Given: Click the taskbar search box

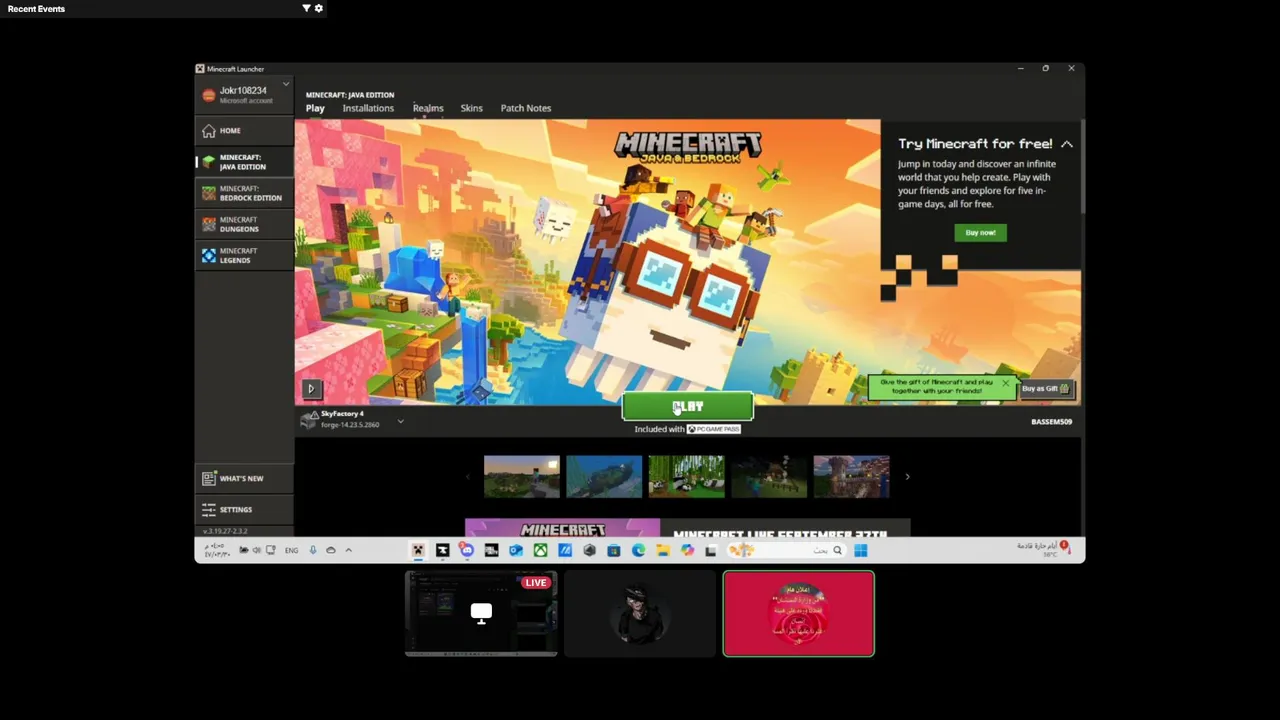Looking at the screenshot, I should 787,550.
